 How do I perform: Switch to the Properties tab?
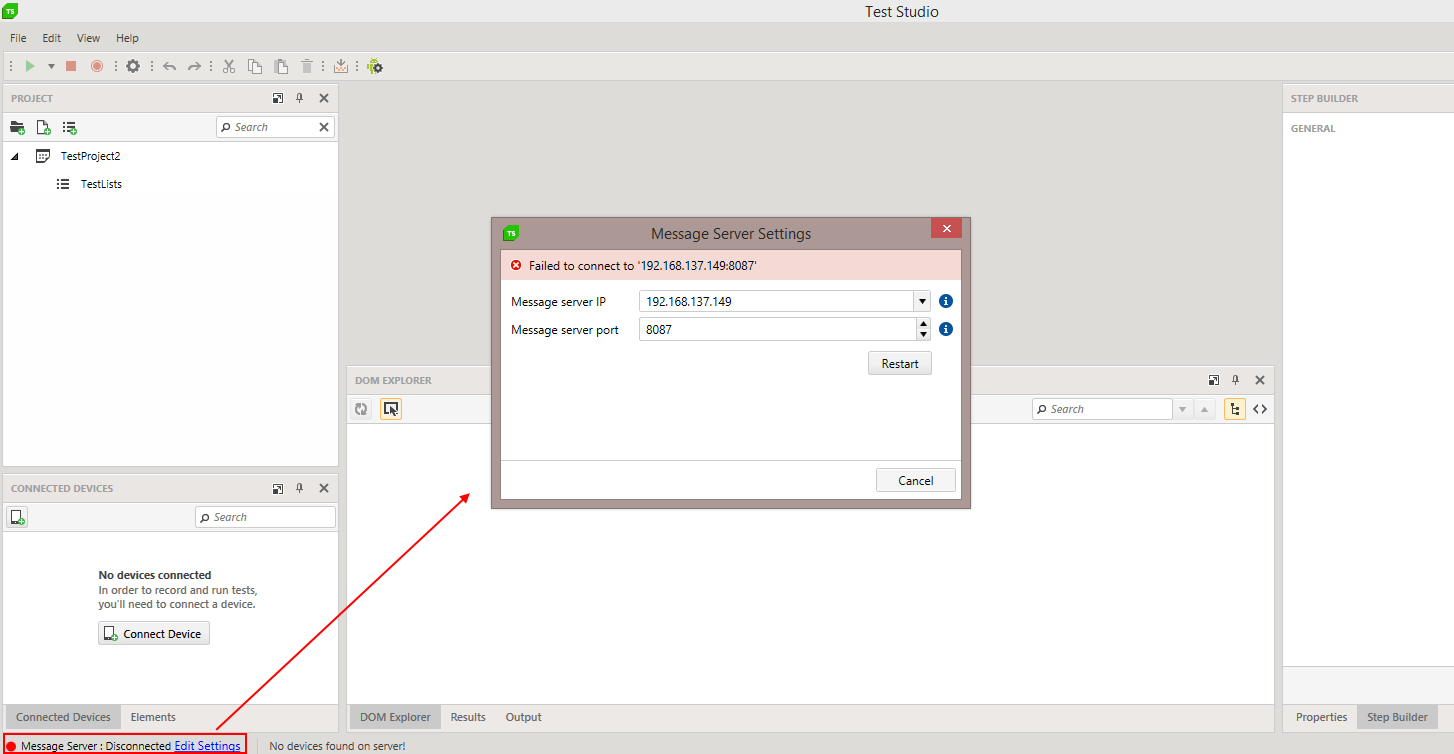coord(1321,717)
